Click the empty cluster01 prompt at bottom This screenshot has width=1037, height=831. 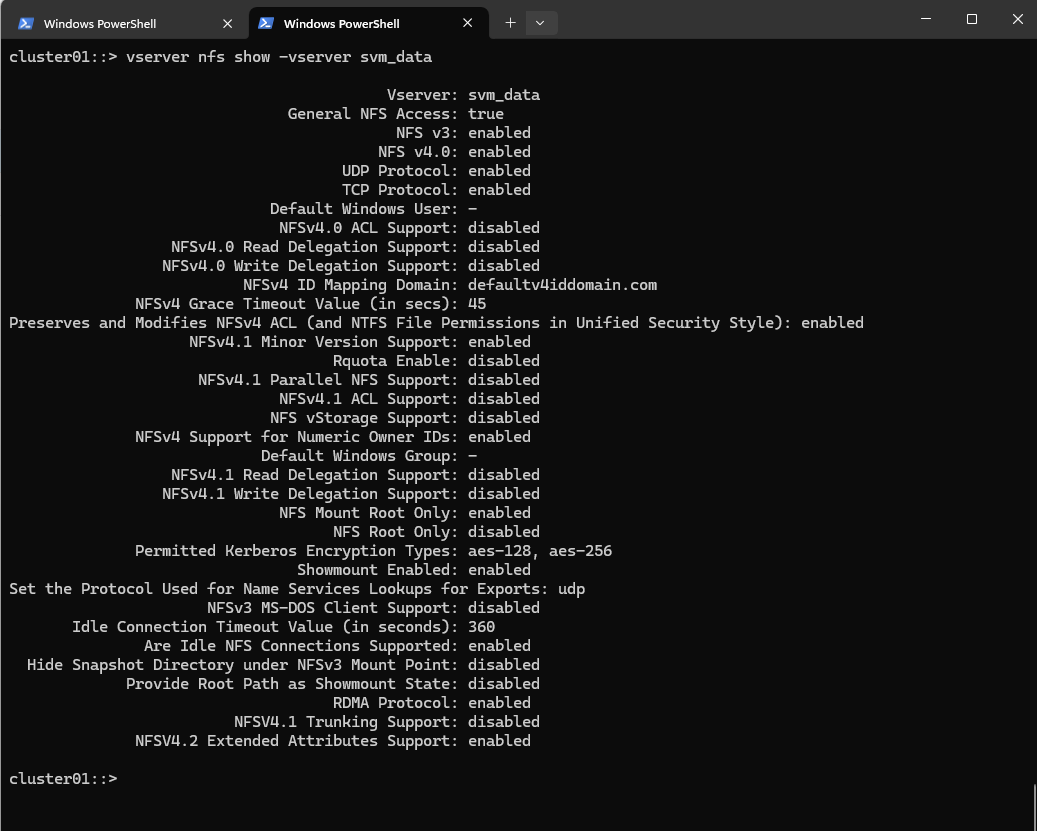click(63, 779)
